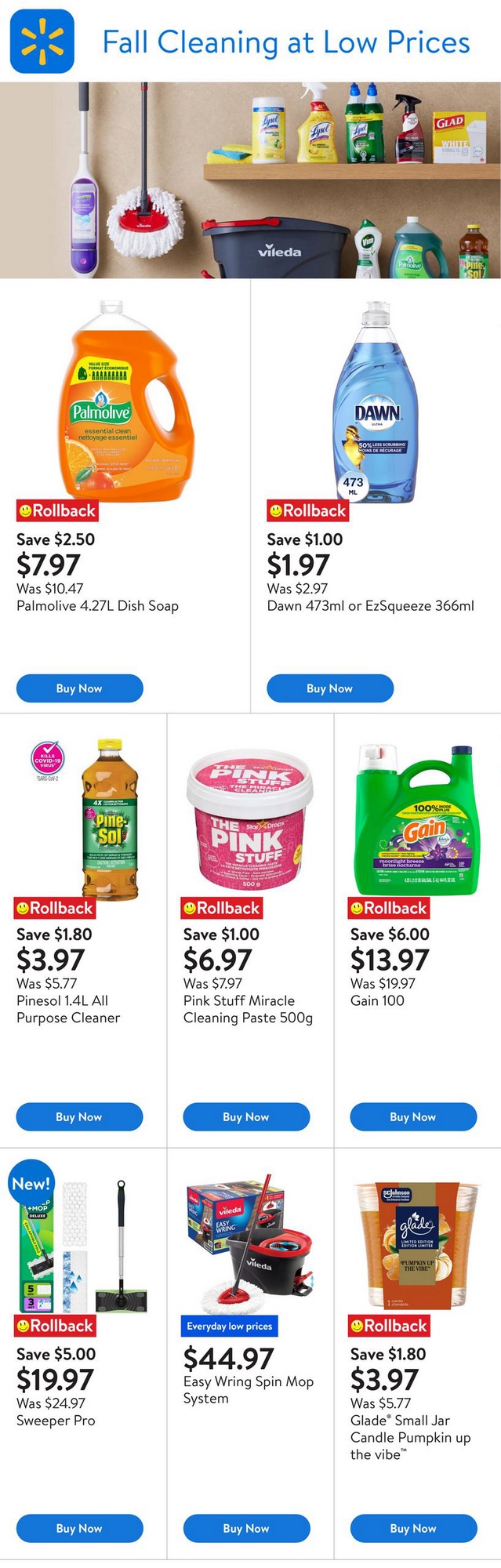Click Buy Now for Glade candle
This screenshot has width=501, height=1568.
(x=412, y=1528)
